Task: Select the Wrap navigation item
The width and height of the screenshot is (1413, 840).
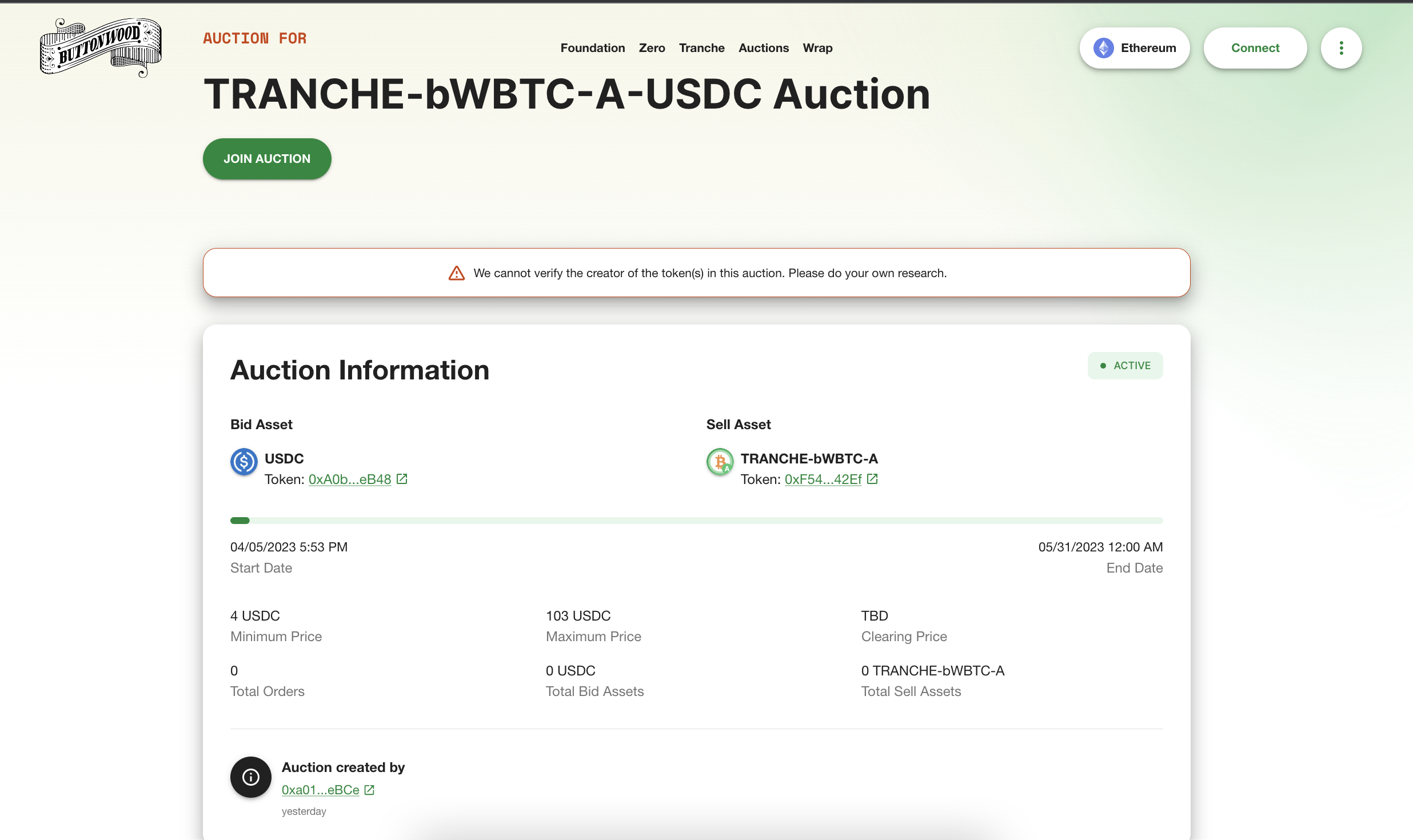Action: pos(817,48)
